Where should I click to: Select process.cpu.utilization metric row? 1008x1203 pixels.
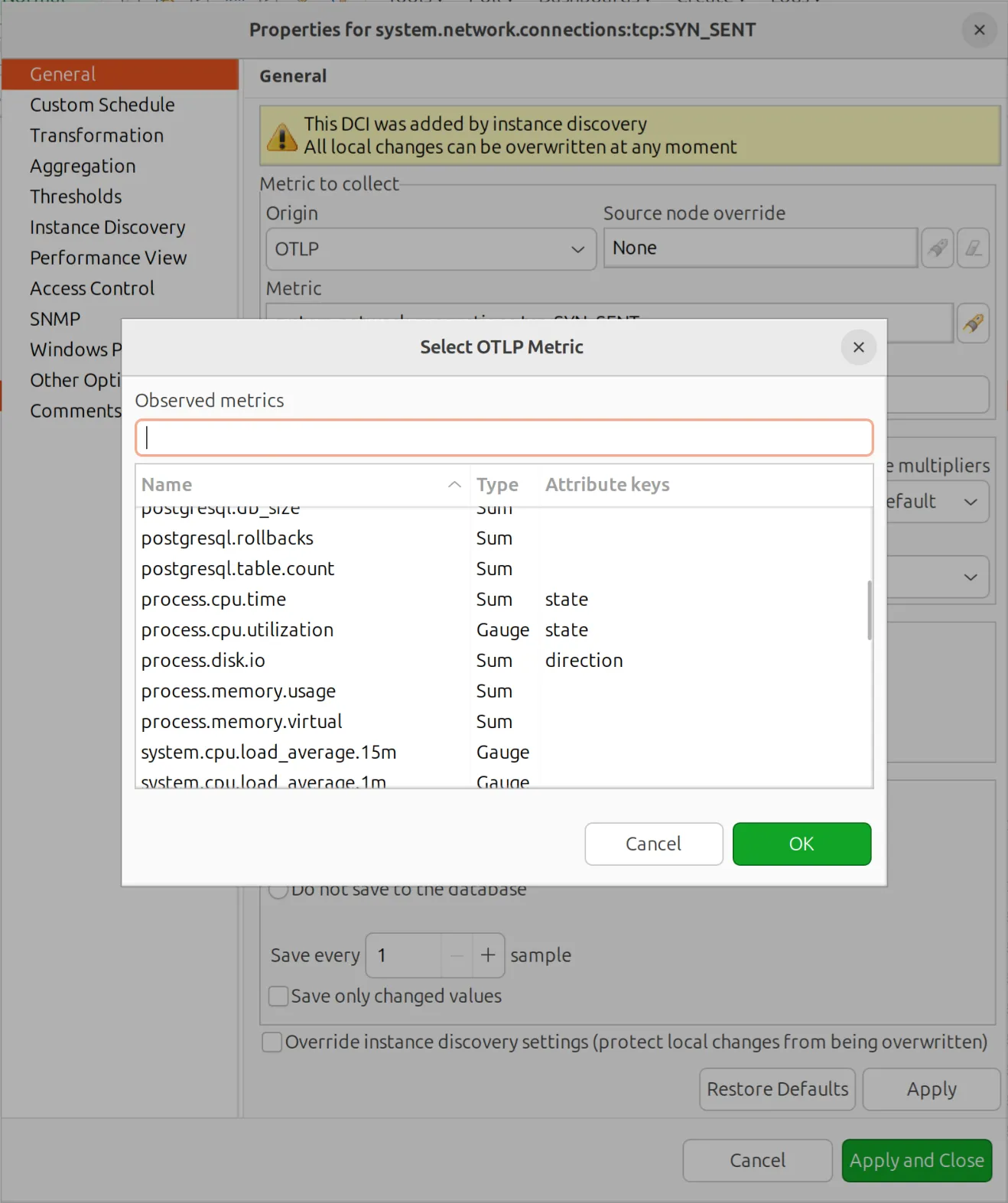[504, 630]
